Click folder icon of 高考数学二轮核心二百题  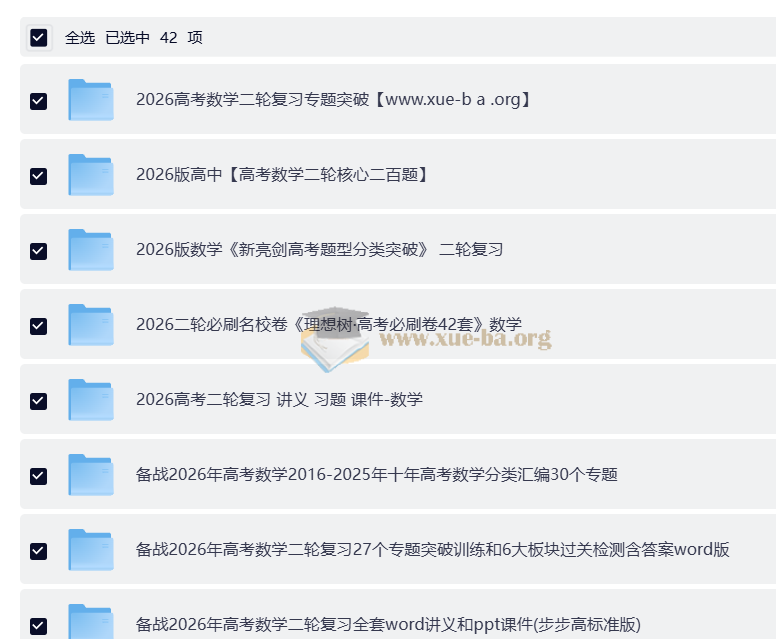90,175
